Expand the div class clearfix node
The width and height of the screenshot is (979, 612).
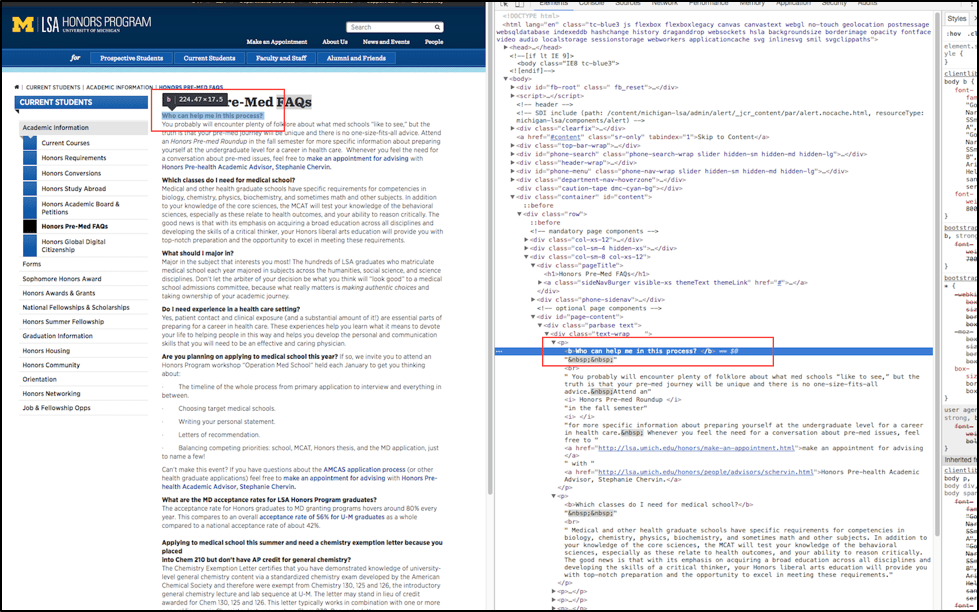[513, 129]
